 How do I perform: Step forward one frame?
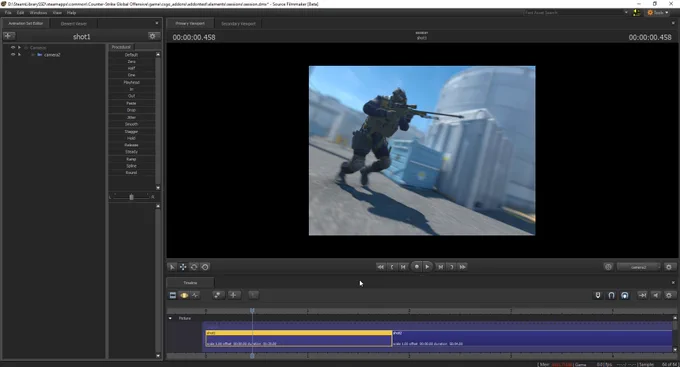(x=440, y=267)
